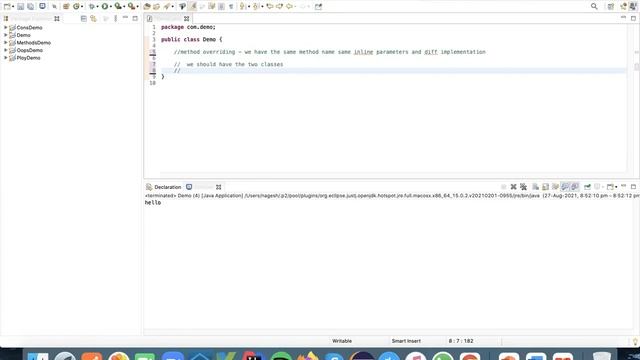Toggle Link with Editor in Package Explorer
This screenshot has height=360, width=640.
[x=93, y=18]
